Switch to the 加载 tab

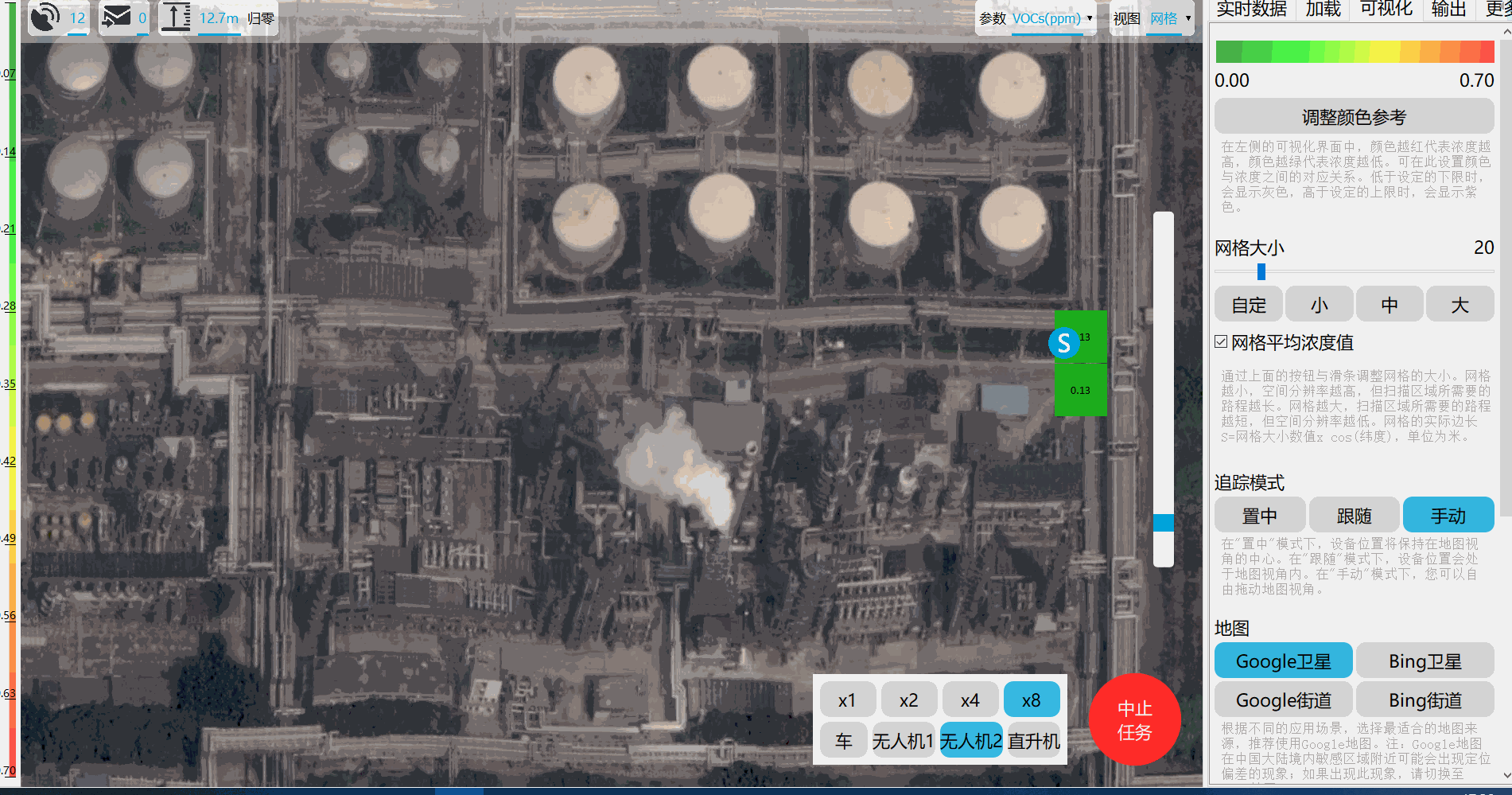point(1323,9)
